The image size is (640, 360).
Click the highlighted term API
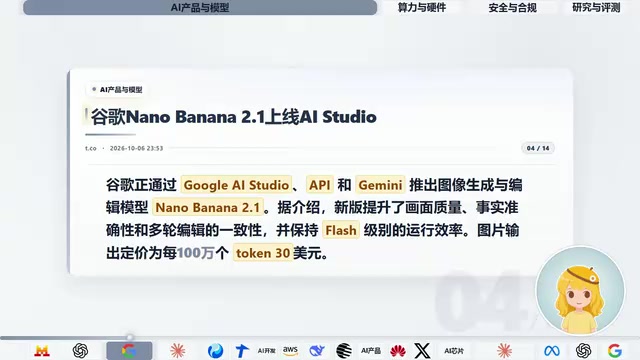(320, 185)
